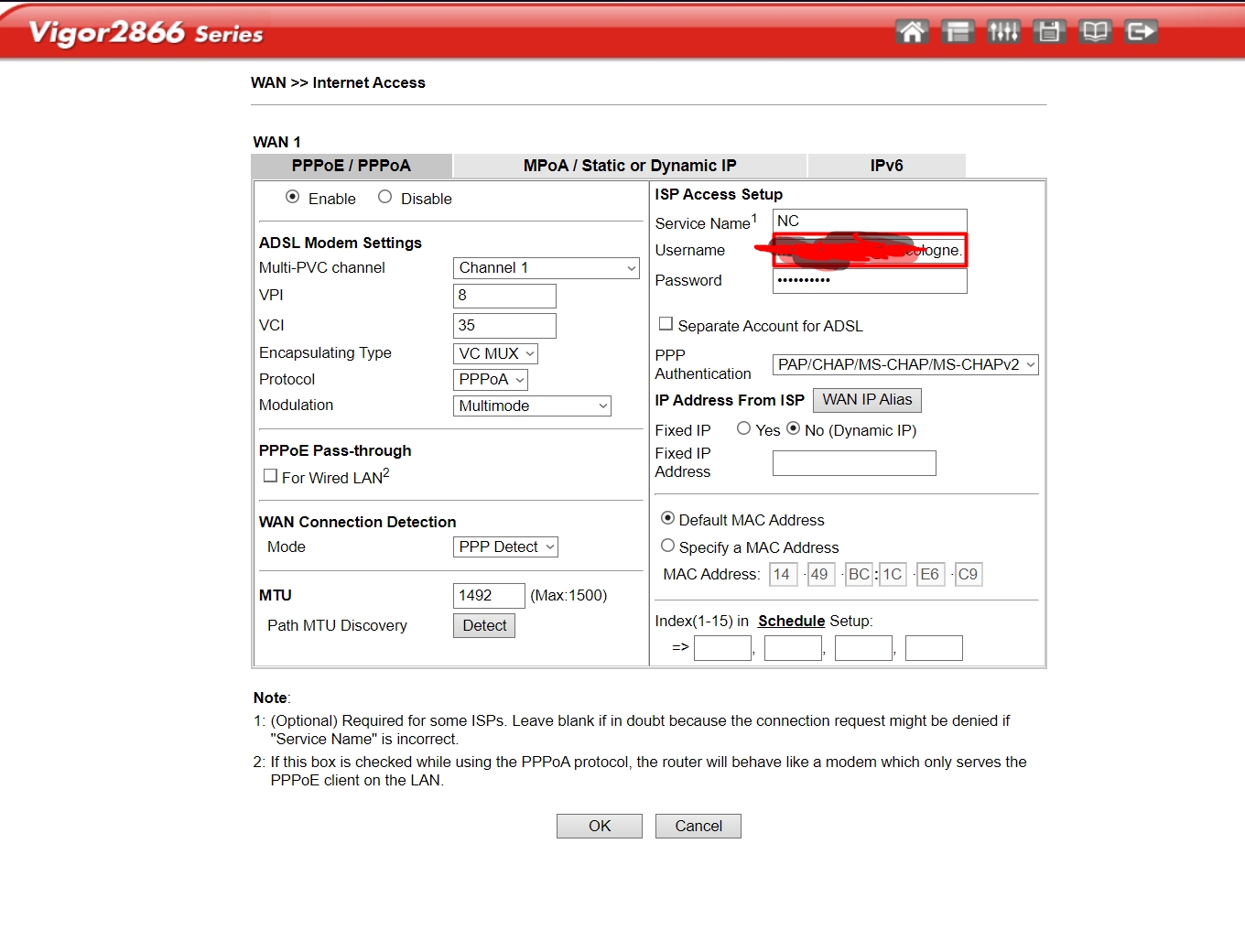Expand the Encapsulating Type dropdown

(495, 353)
